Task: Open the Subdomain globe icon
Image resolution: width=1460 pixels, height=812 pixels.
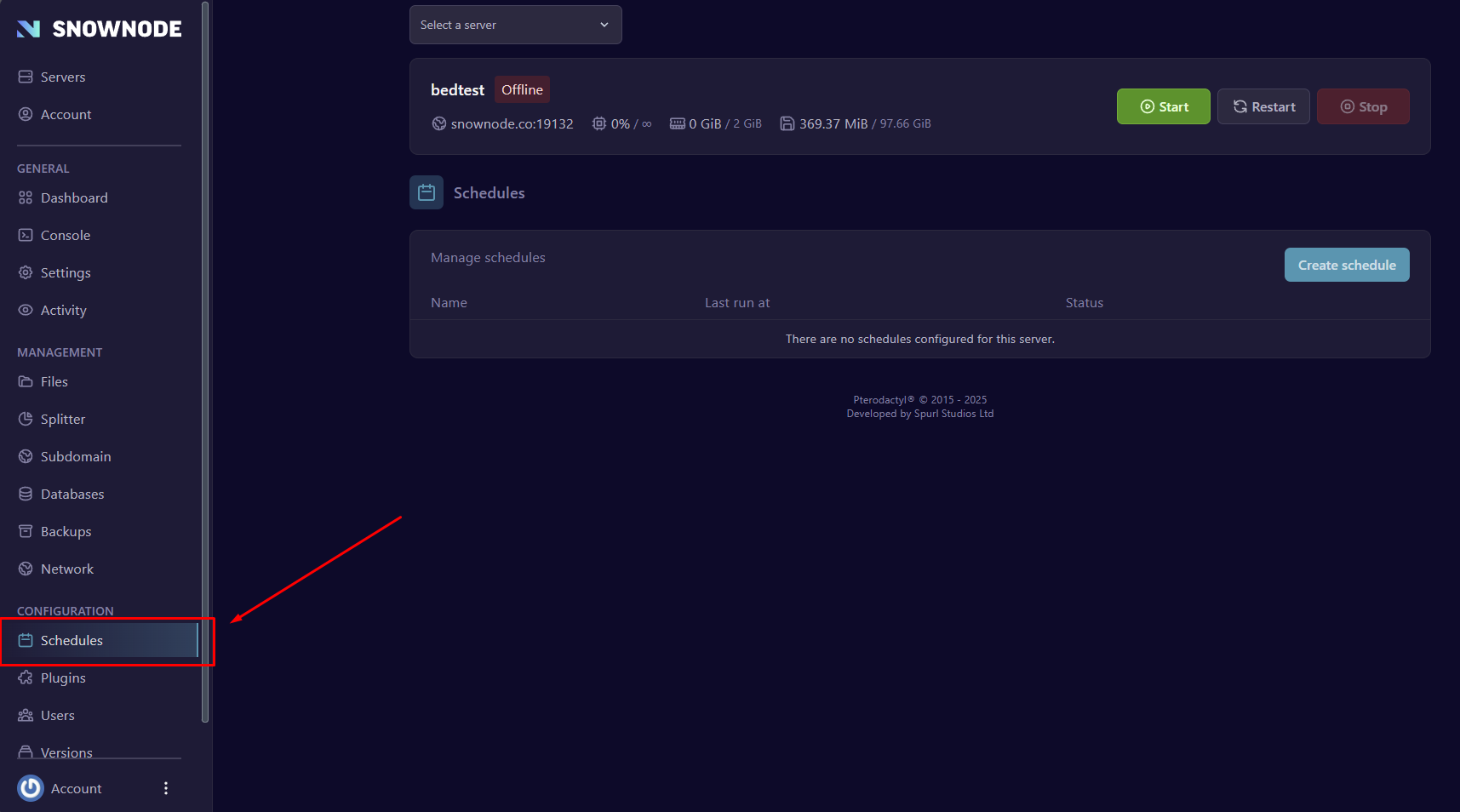Action: coord(26,456)
